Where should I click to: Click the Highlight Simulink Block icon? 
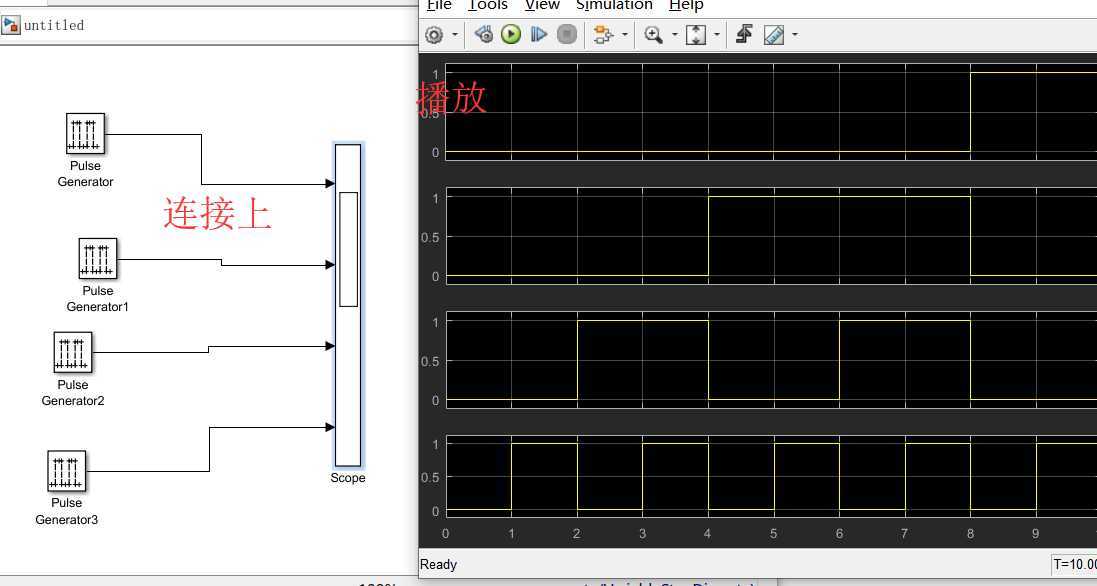(x=602, y=34)
